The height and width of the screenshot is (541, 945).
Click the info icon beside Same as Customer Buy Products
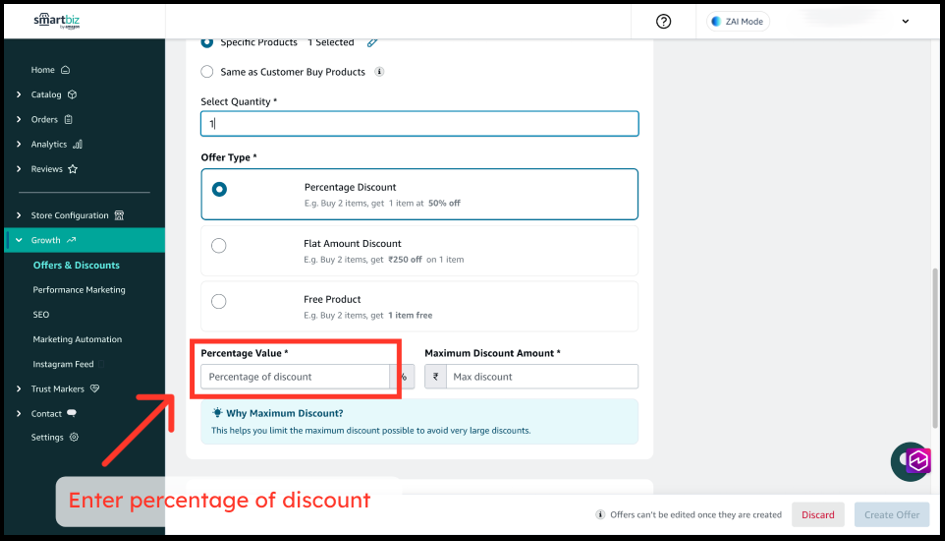(379, 72)
